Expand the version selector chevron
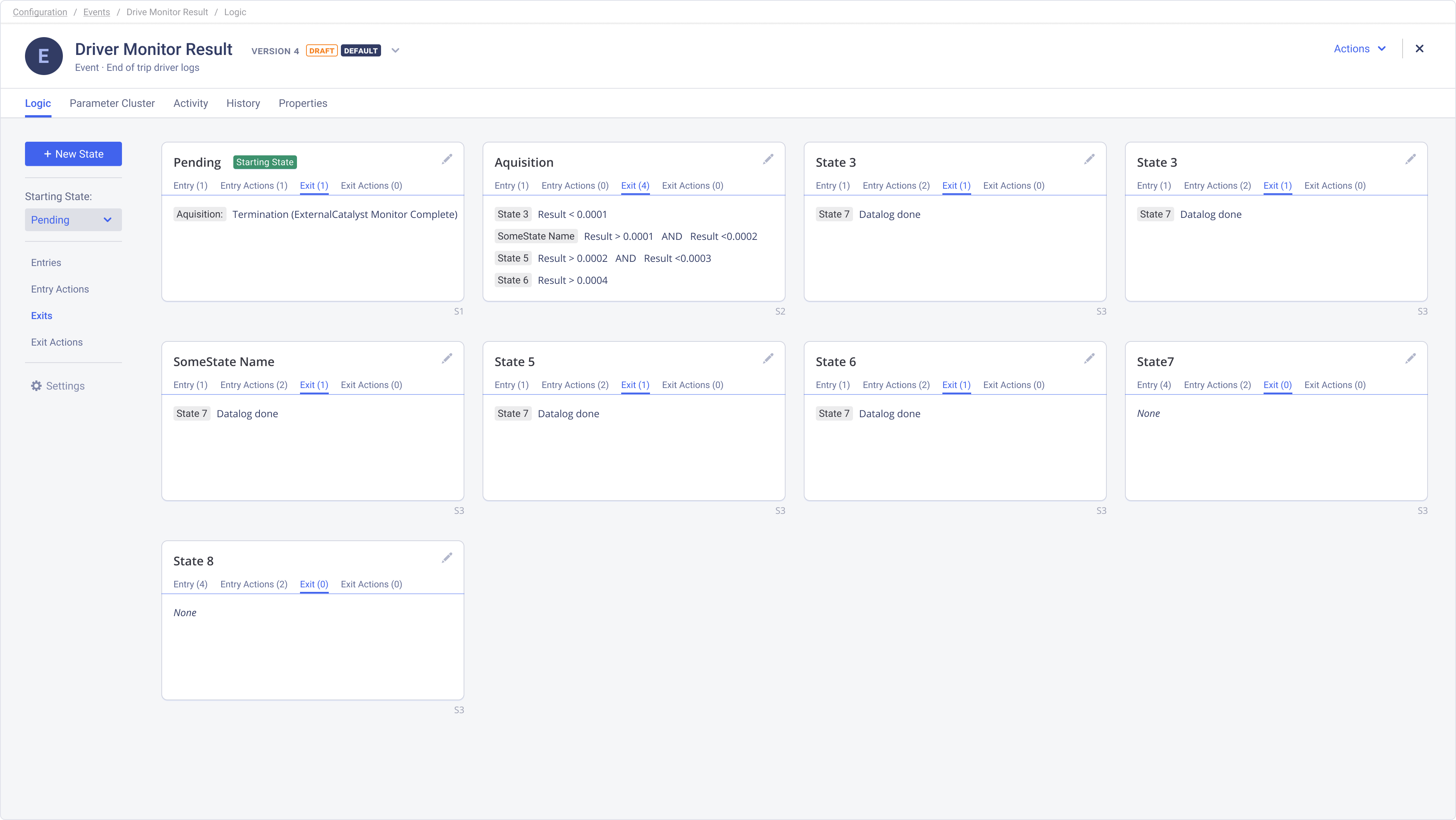The image size is (1456, 820). [x=395, y=50]
